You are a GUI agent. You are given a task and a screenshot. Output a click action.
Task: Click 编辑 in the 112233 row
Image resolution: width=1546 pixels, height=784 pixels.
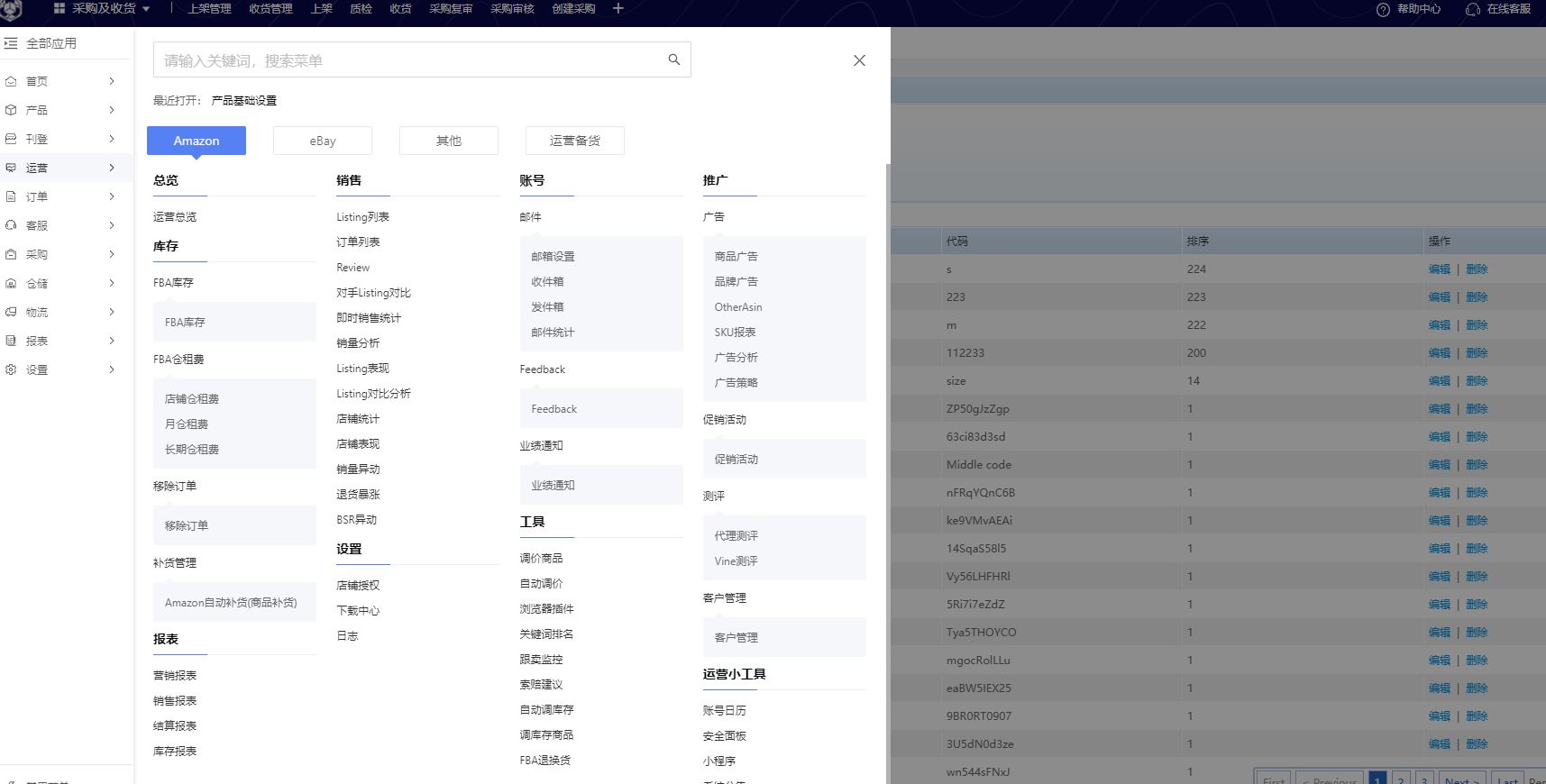(1440, 353)
